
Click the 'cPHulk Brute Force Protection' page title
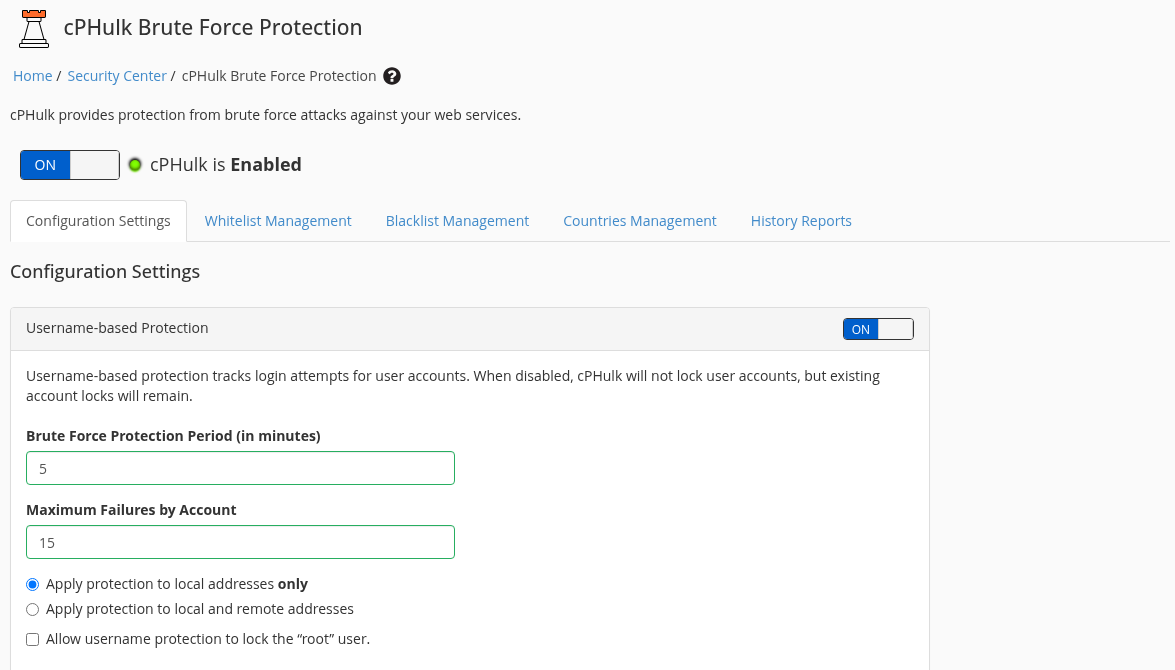point(213,28)
